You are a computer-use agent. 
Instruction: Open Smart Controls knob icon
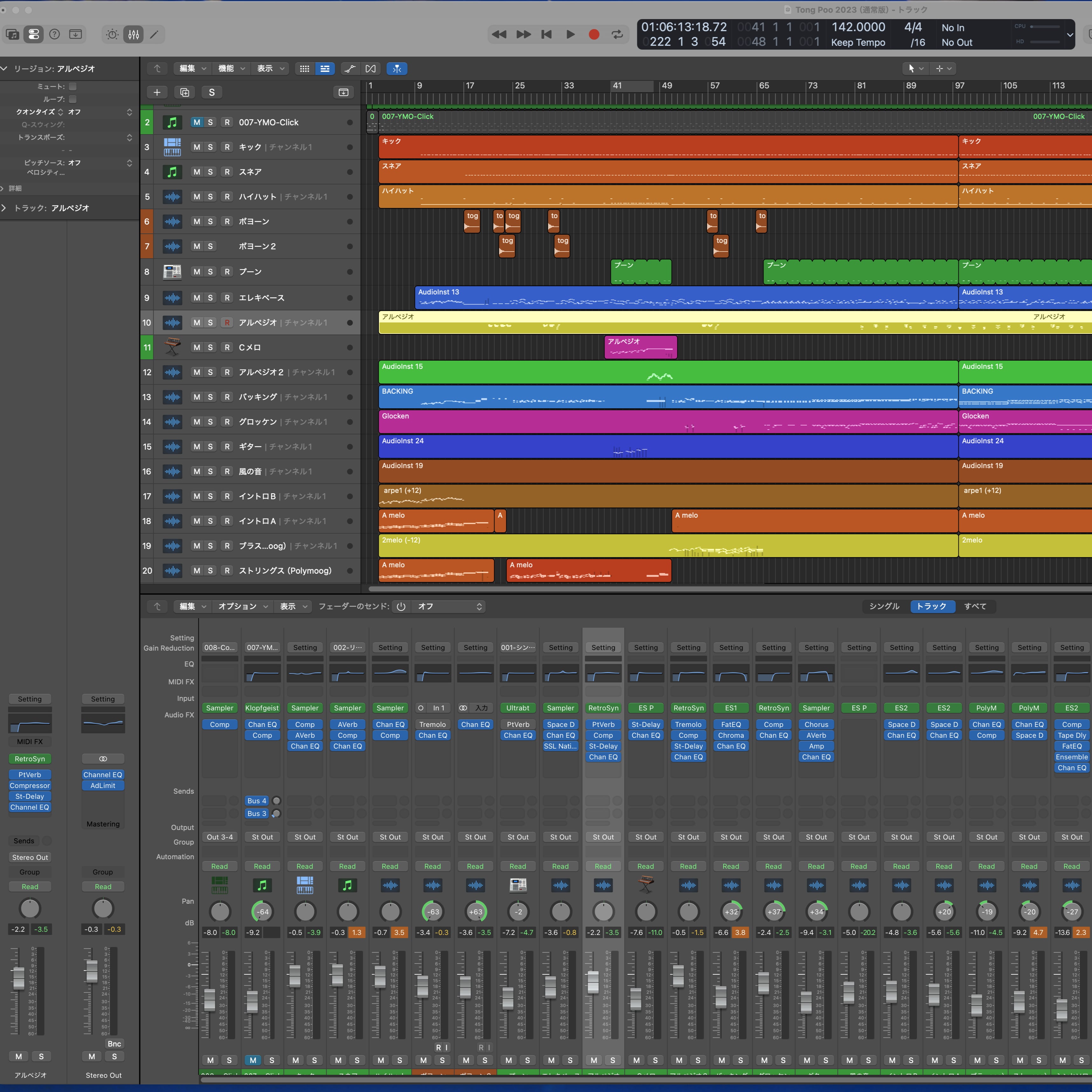coord(113,34)
